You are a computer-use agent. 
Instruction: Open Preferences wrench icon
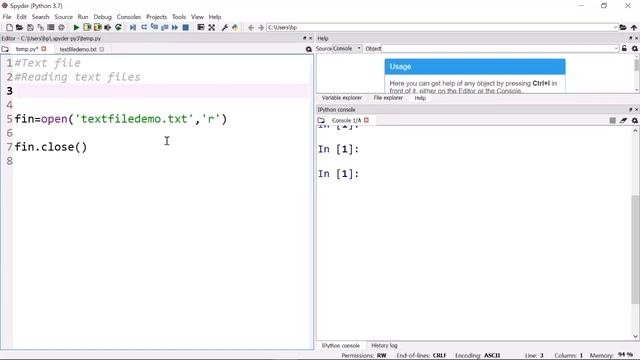224,27
